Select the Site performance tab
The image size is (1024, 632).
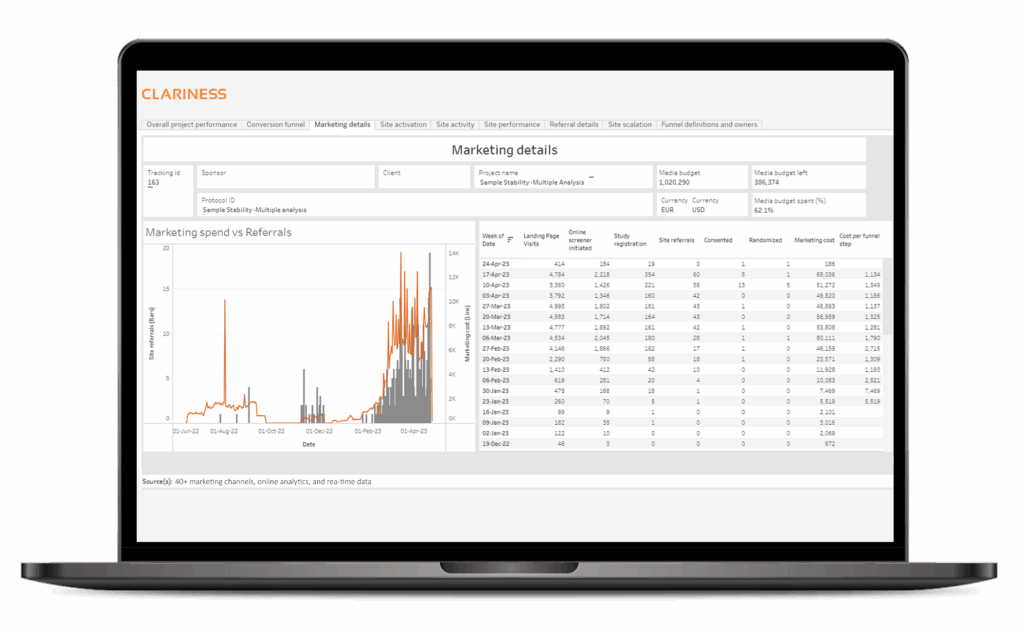click(512, 125)
